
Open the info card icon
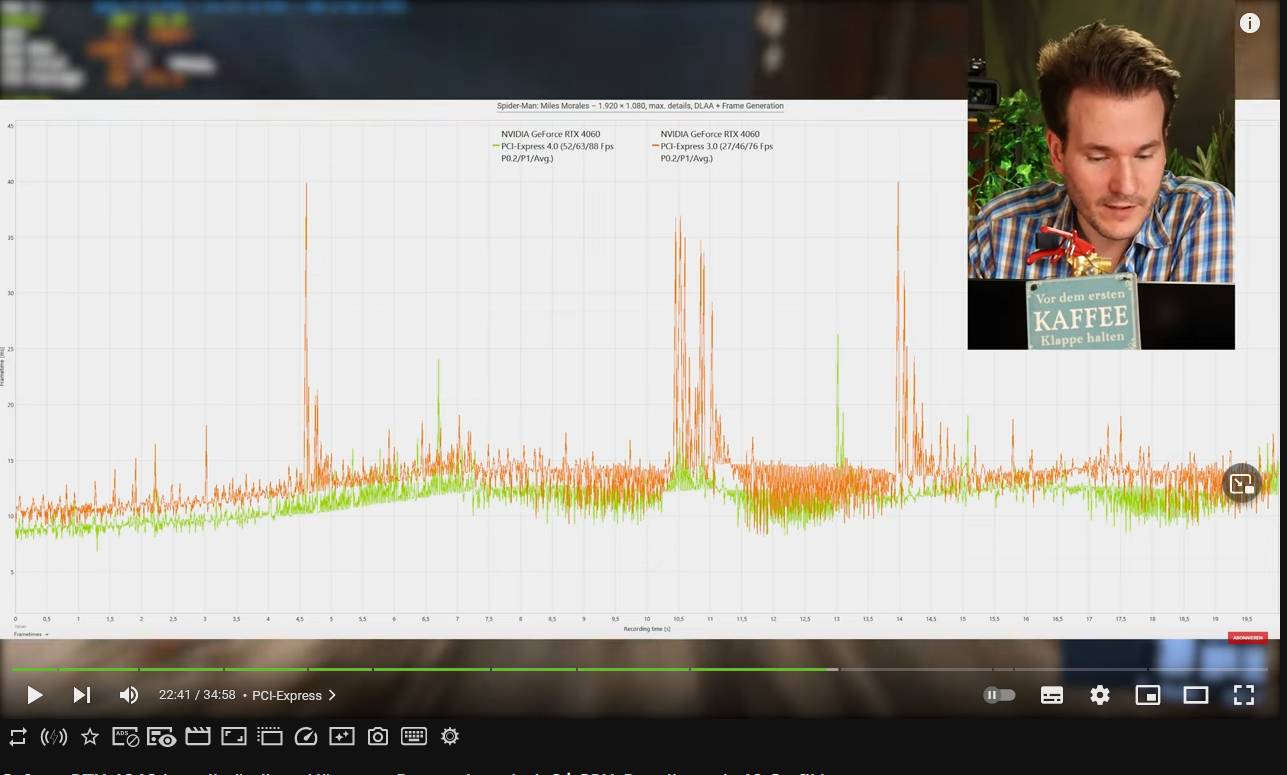[1250, 24]
